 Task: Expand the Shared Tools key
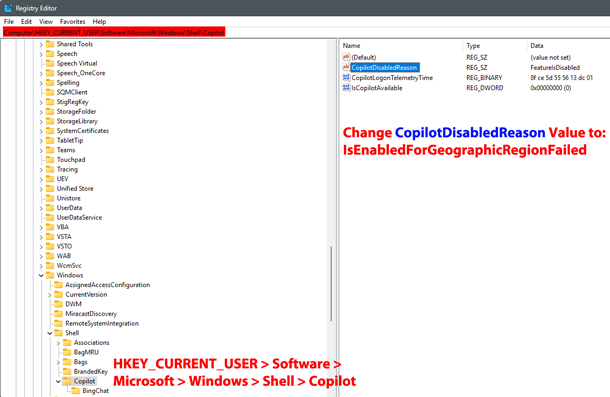click(x=41, y=45)
